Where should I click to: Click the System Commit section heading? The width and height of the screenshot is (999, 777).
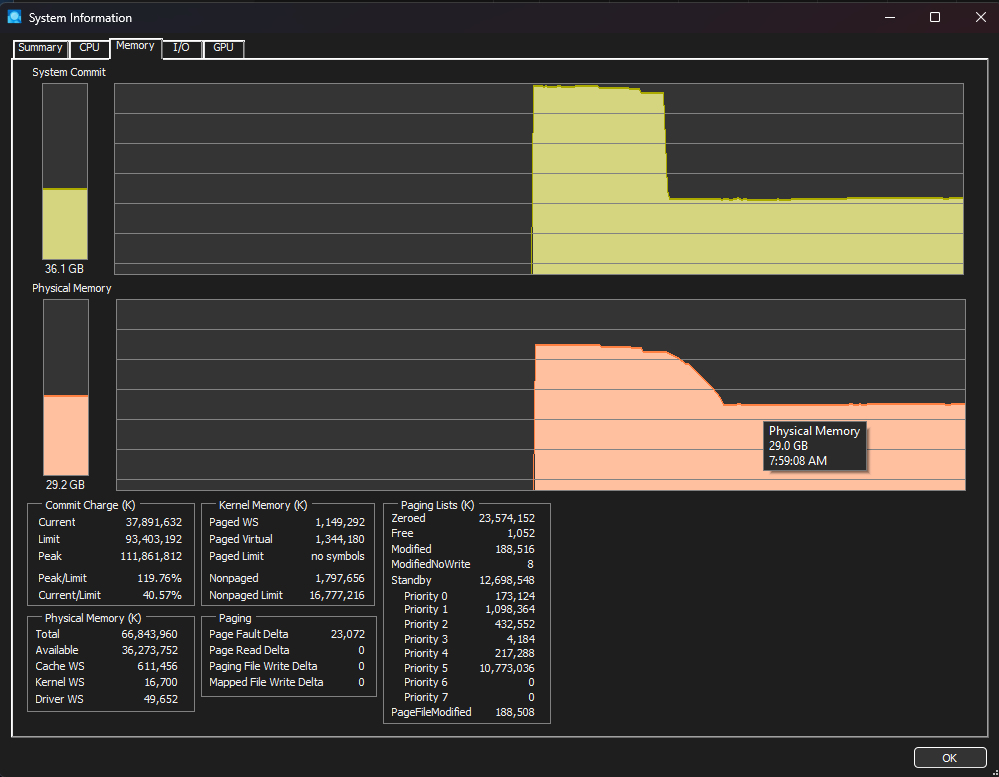coord(69,73)
